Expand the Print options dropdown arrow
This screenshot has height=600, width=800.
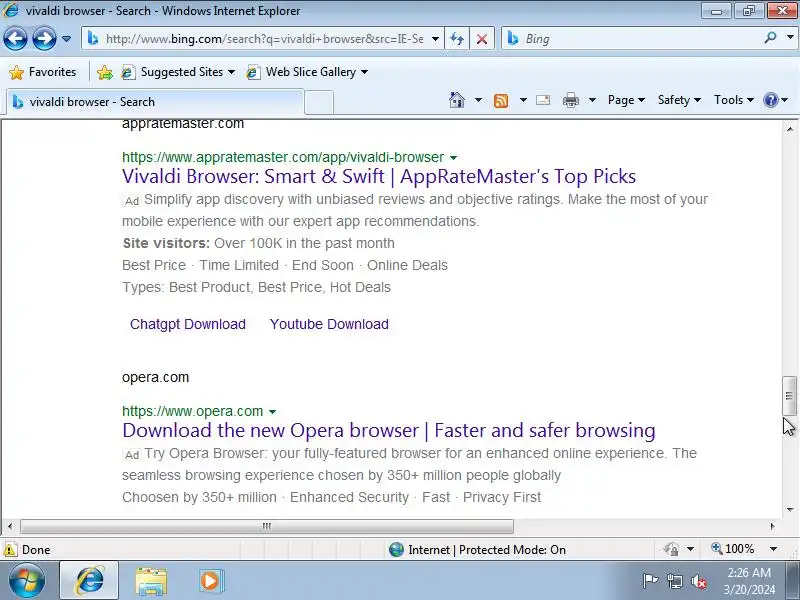[x=592, y=100]
